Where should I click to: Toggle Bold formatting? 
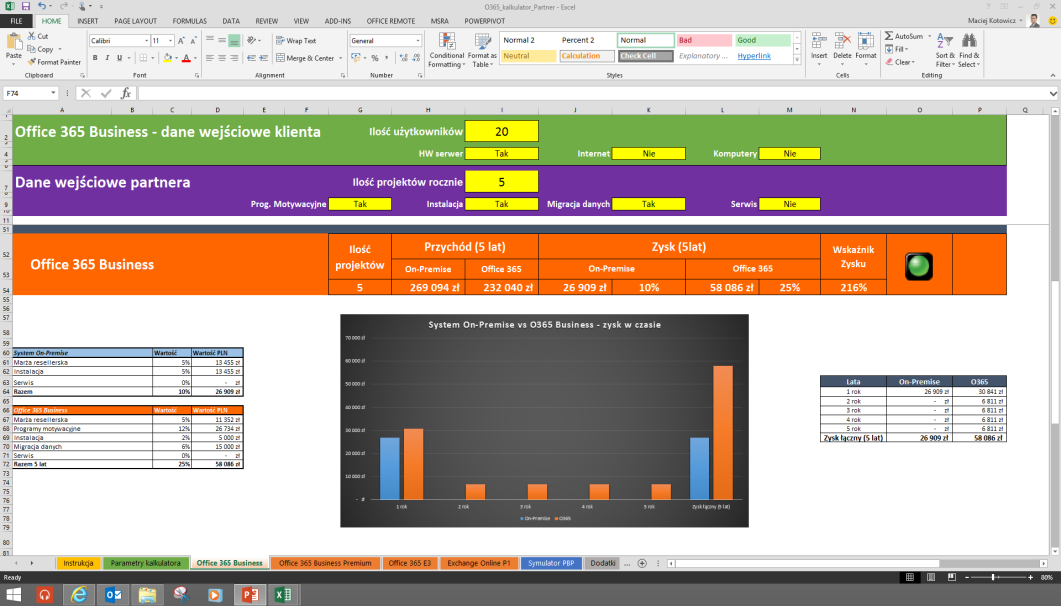(x=95, y=58)
